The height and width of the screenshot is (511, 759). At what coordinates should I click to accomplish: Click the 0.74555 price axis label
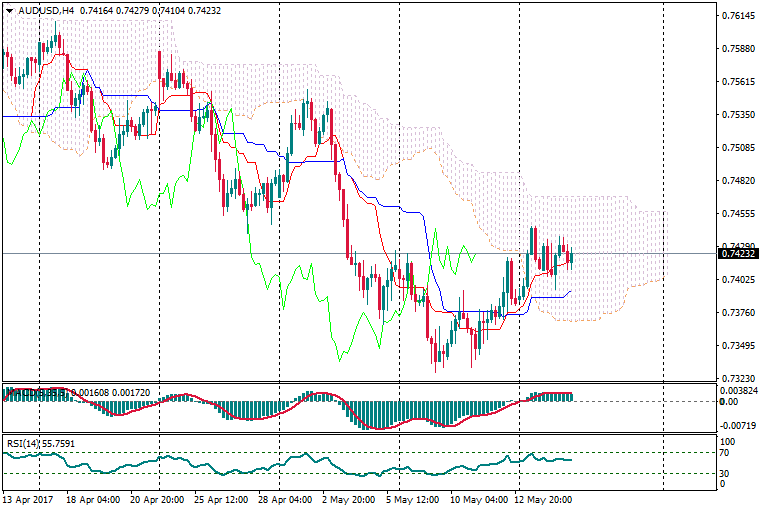pos(737,214)
